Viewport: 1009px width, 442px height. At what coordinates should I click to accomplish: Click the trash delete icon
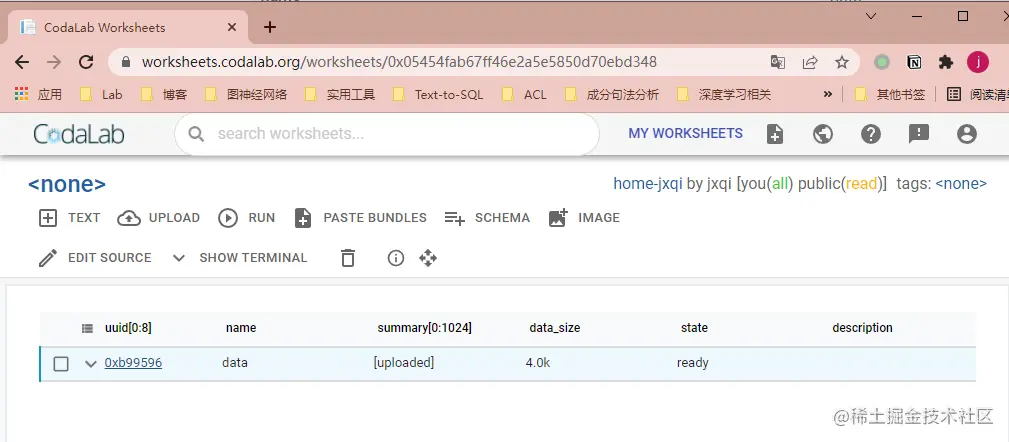(x=347, y=258)
